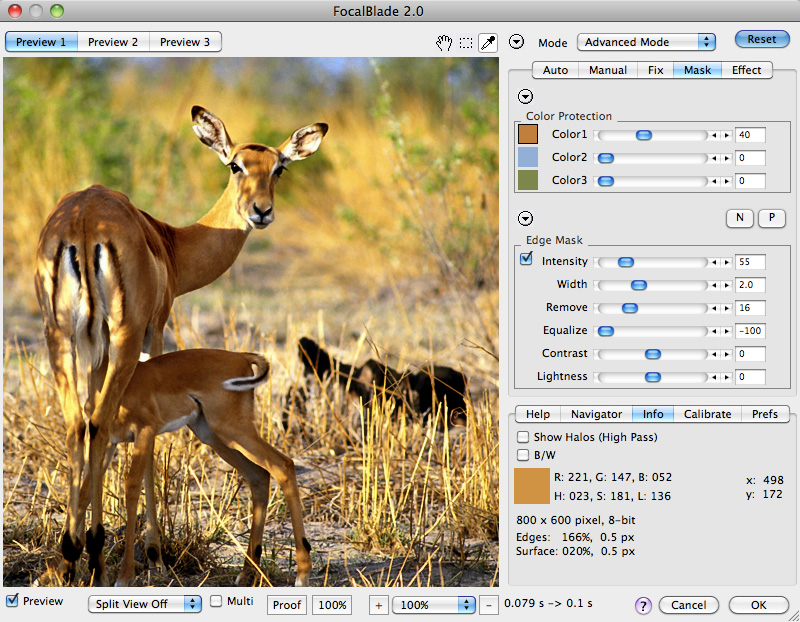Click the Reset button
800x622 pixels.
[x=761, y=40]
